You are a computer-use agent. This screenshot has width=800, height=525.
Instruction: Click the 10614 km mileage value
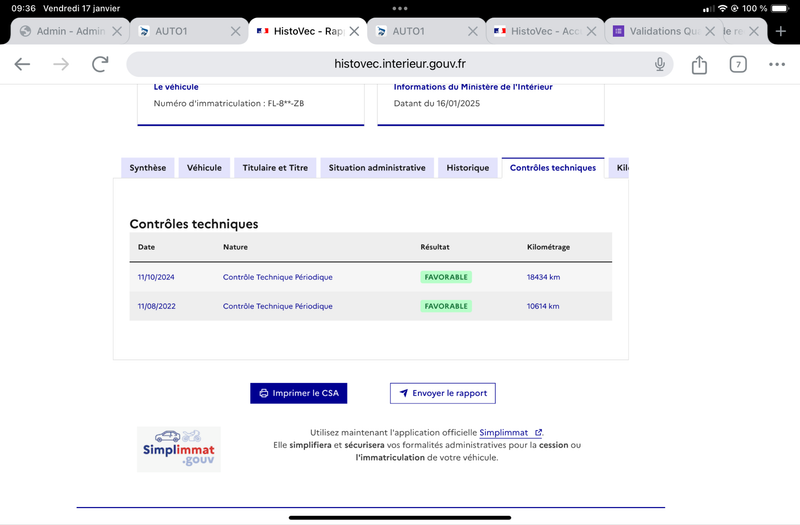tap(543, 306)
